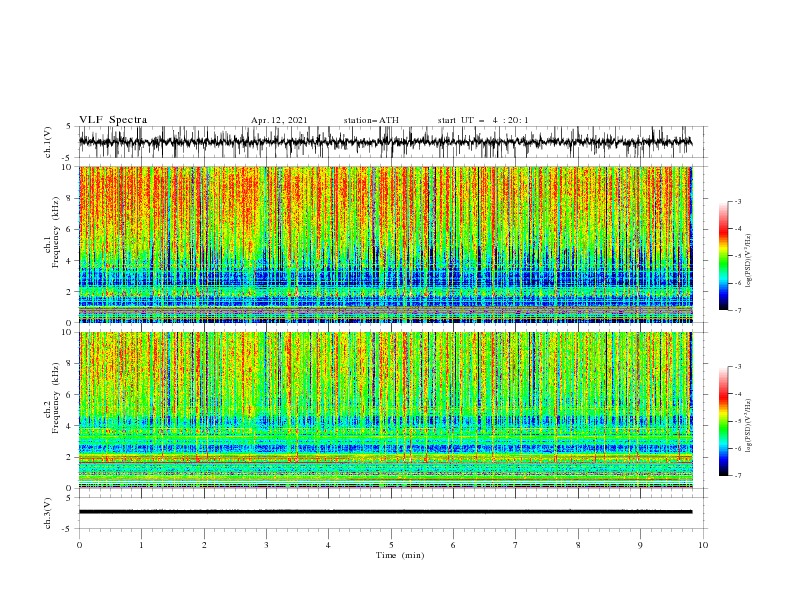Image resolution: width=792 pixels, height=612 pixels.
Task: Click the "-5" volt tick on ch.3(V) axis
Action: click(x=68, y=529)
